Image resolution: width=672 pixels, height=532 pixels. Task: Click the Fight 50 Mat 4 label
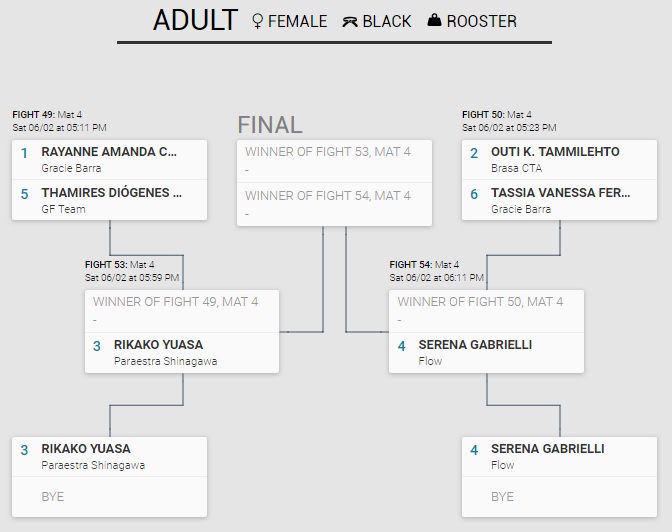(x=497, y=115)
